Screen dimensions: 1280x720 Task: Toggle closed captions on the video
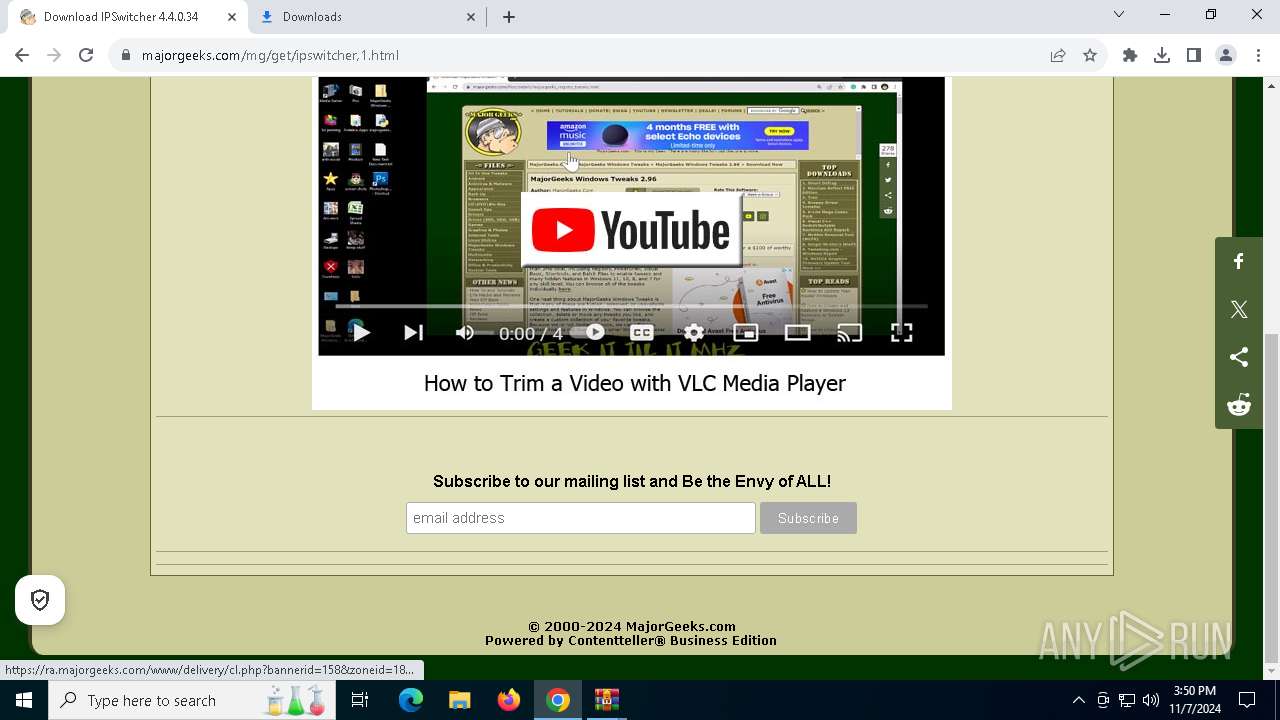(x=642, y=333)
